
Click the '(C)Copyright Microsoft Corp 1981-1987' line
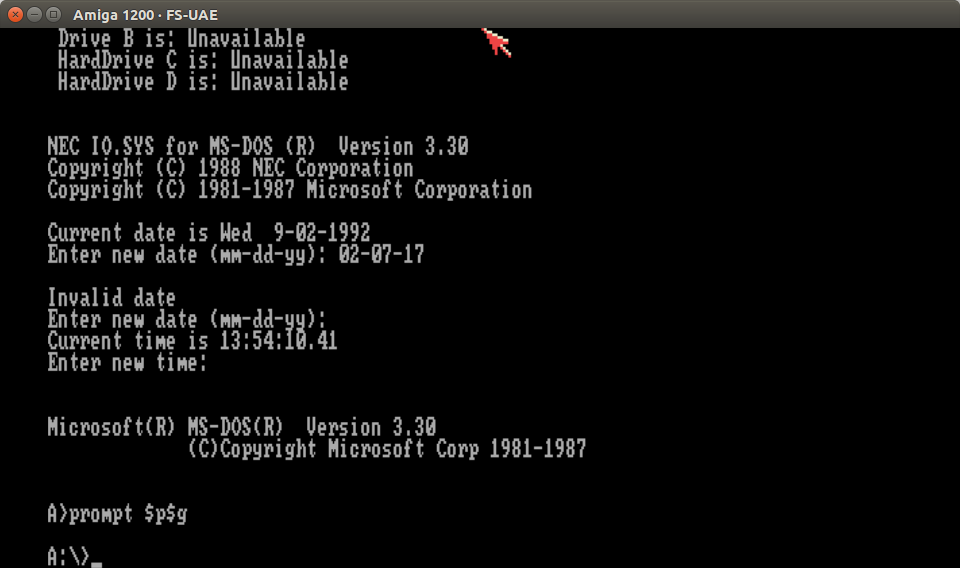[387, 449]
